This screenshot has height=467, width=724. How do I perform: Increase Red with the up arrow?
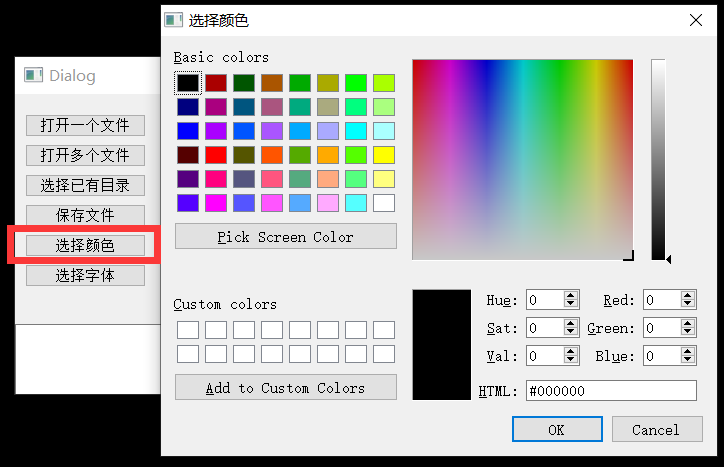point(688,296)
